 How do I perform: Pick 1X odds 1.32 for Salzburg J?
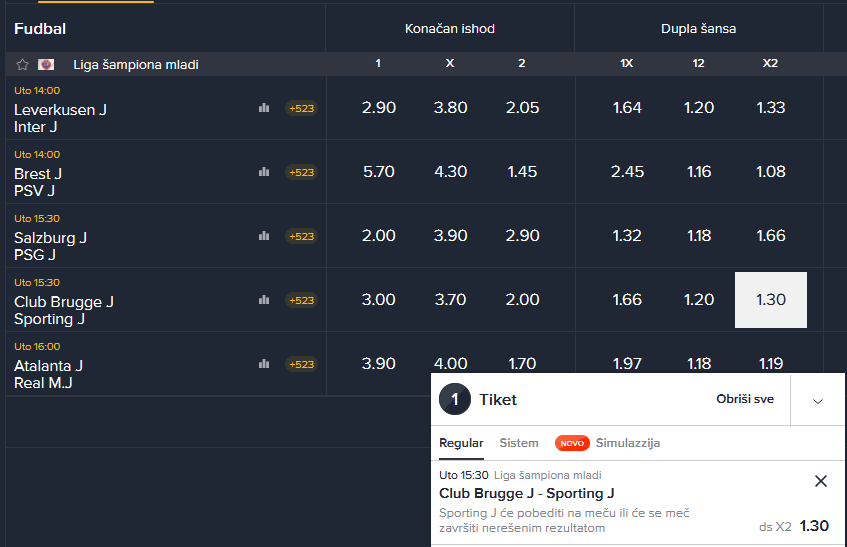pyautogui.click(x=626, y=236)
